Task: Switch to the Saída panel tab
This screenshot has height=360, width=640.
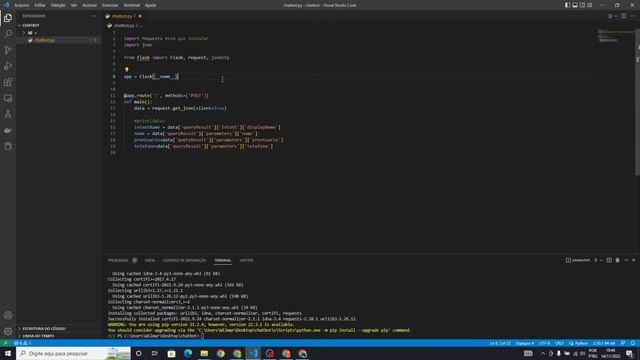Action: click(x=150, y=260)
